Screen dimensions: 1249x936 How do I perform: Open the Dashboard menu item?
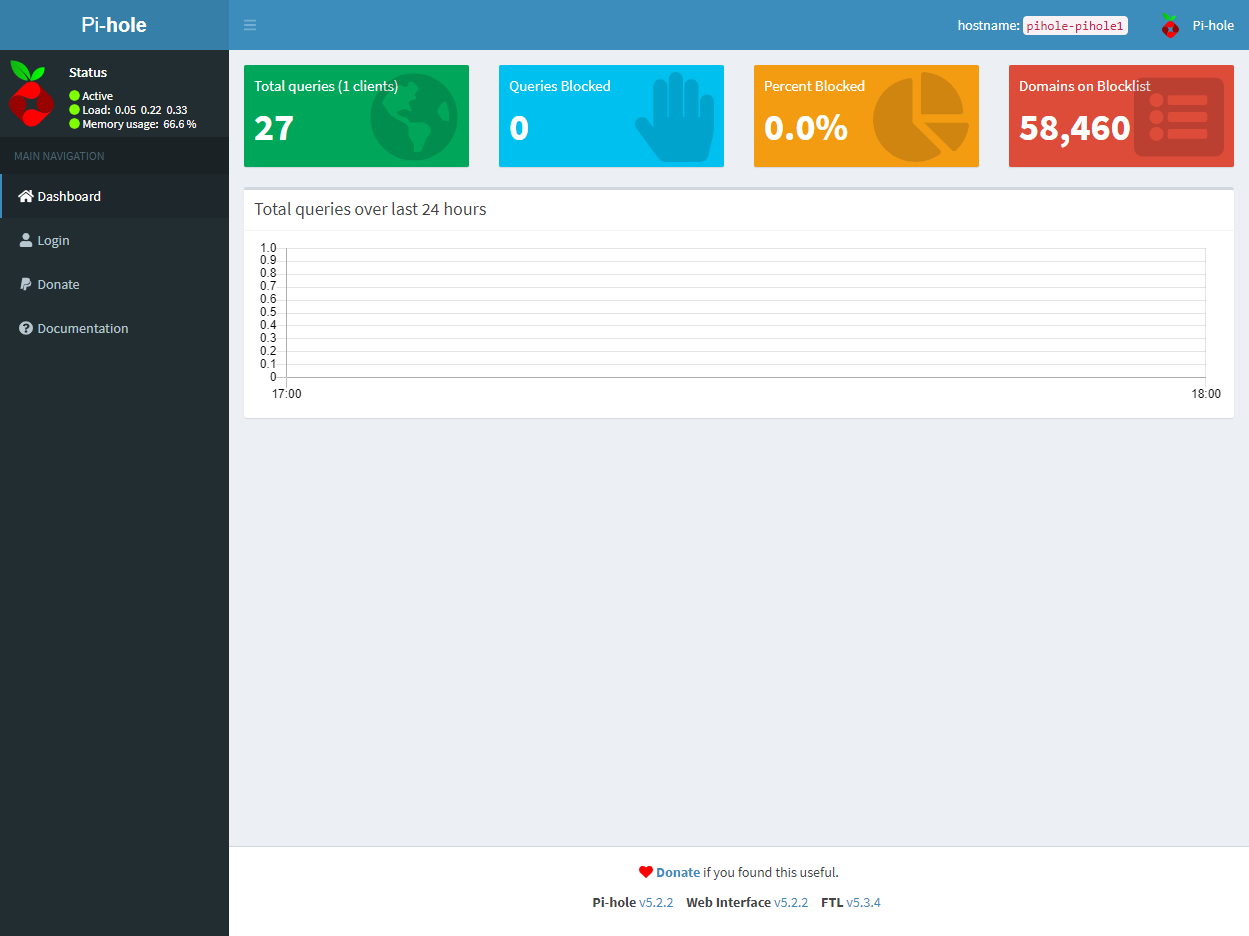point(114,196)
